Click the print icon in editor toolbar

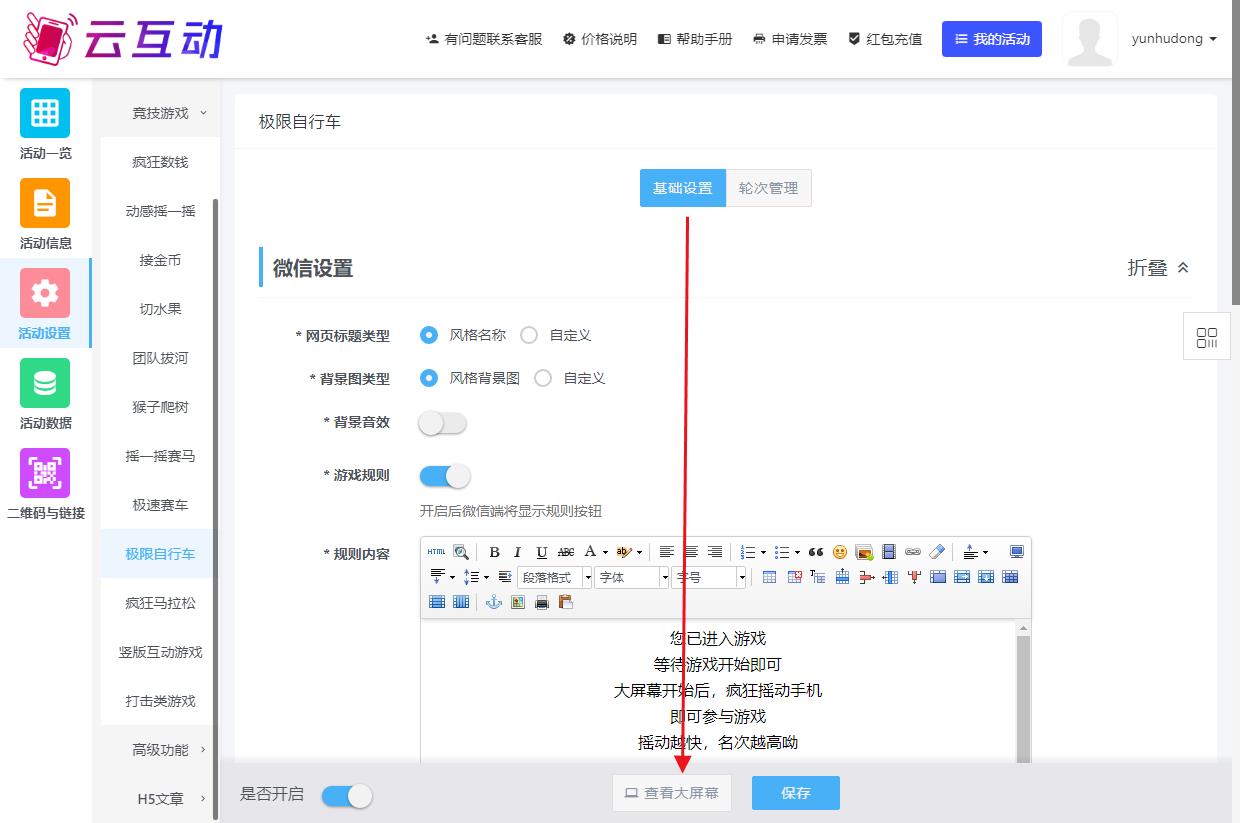(542, 602)
